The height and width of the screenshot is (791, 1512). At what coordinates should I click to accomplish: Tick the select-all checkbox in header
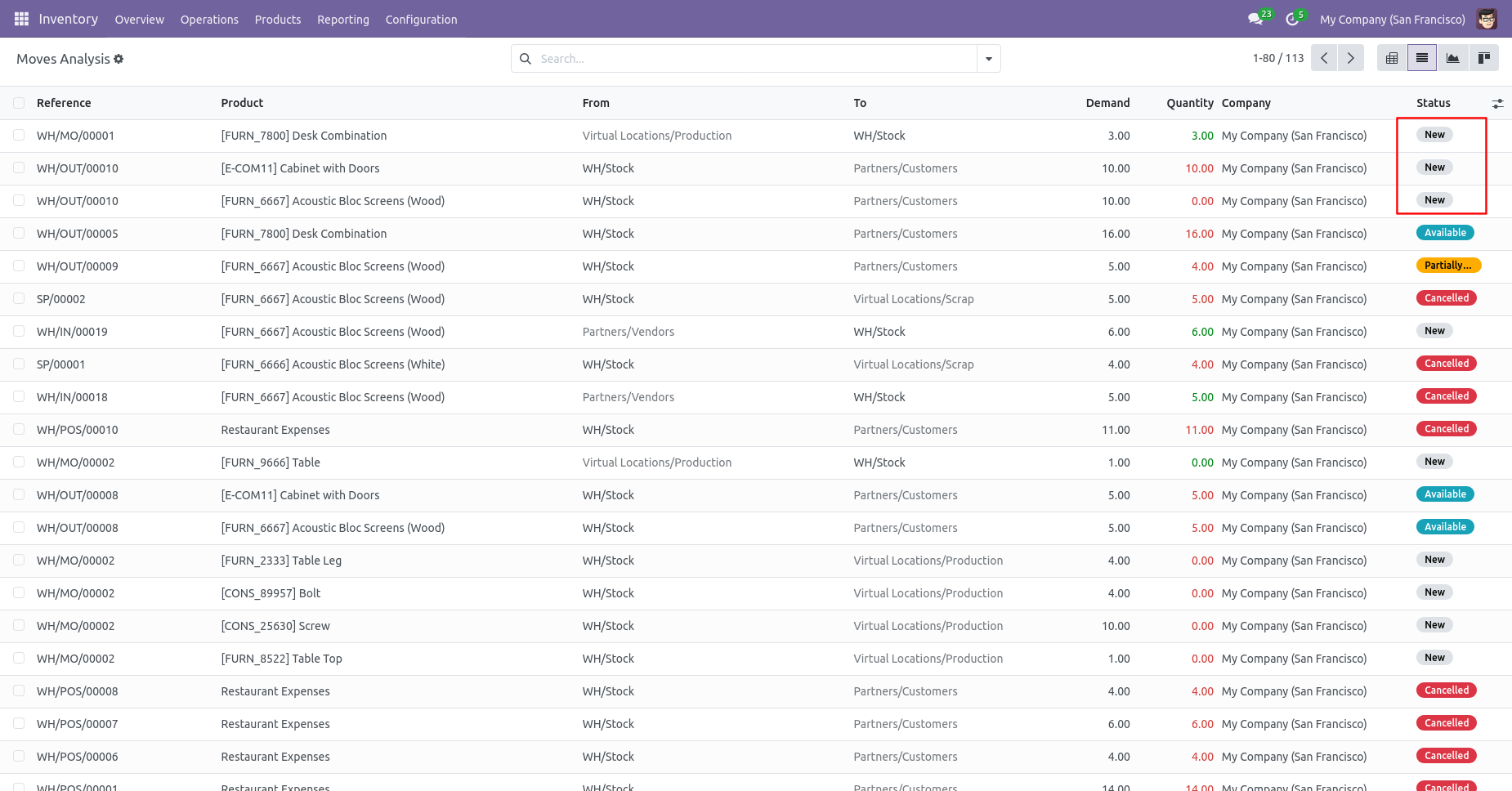(19, 103)
